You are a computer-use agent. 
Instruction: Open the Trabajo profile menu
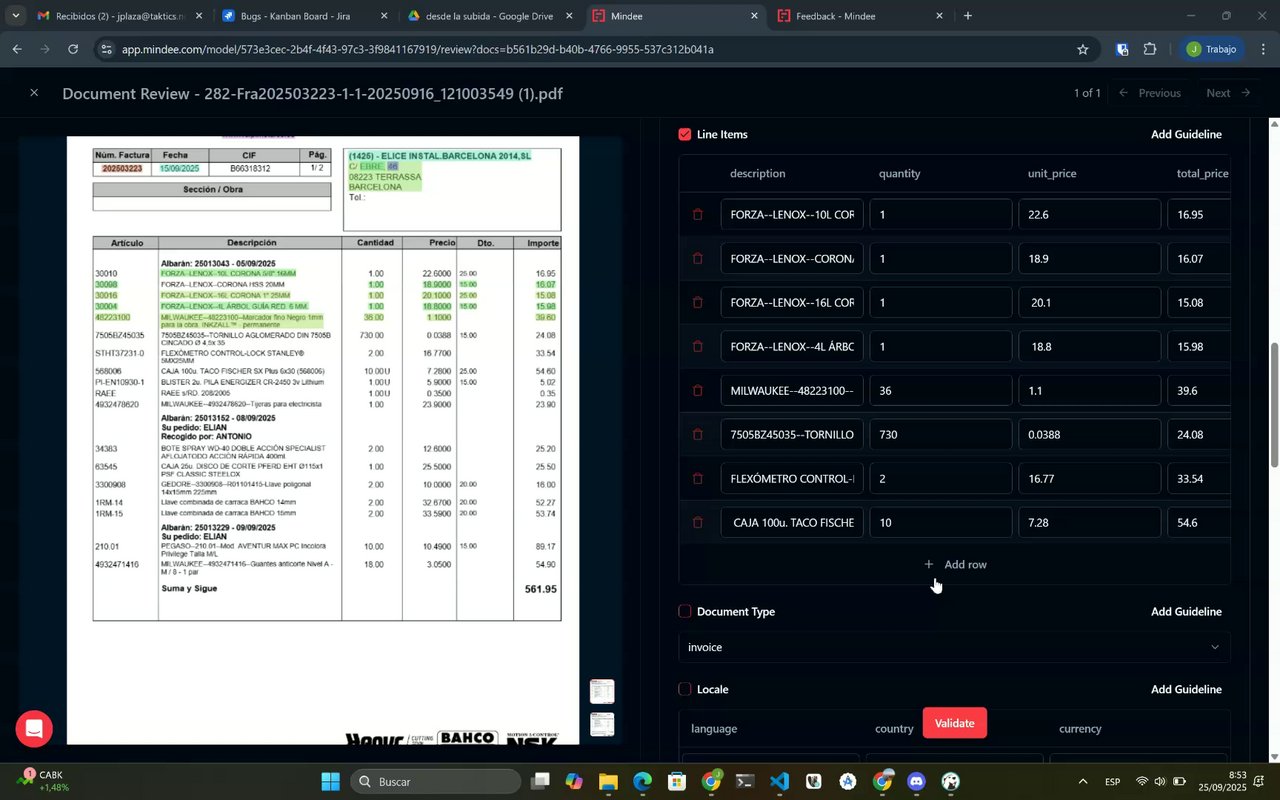coord(1212,49)
